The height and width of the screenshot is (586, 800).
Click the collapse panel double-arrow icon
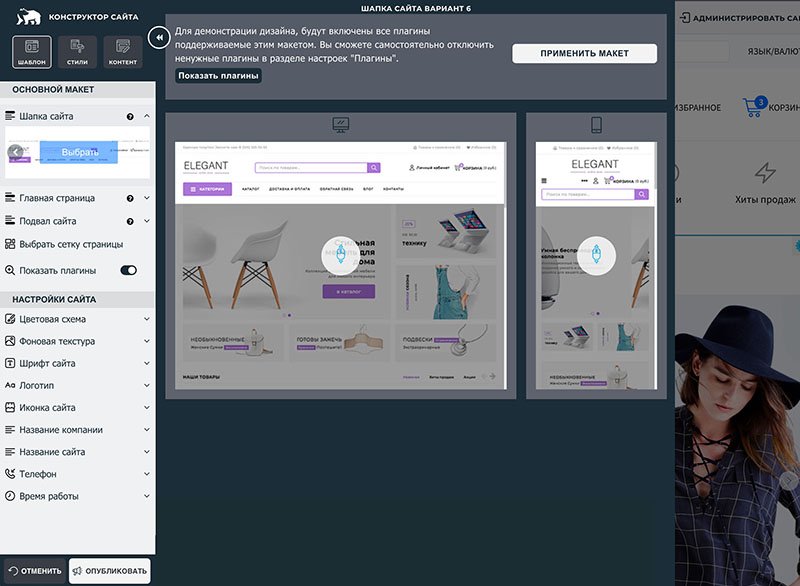coord(159,37)
